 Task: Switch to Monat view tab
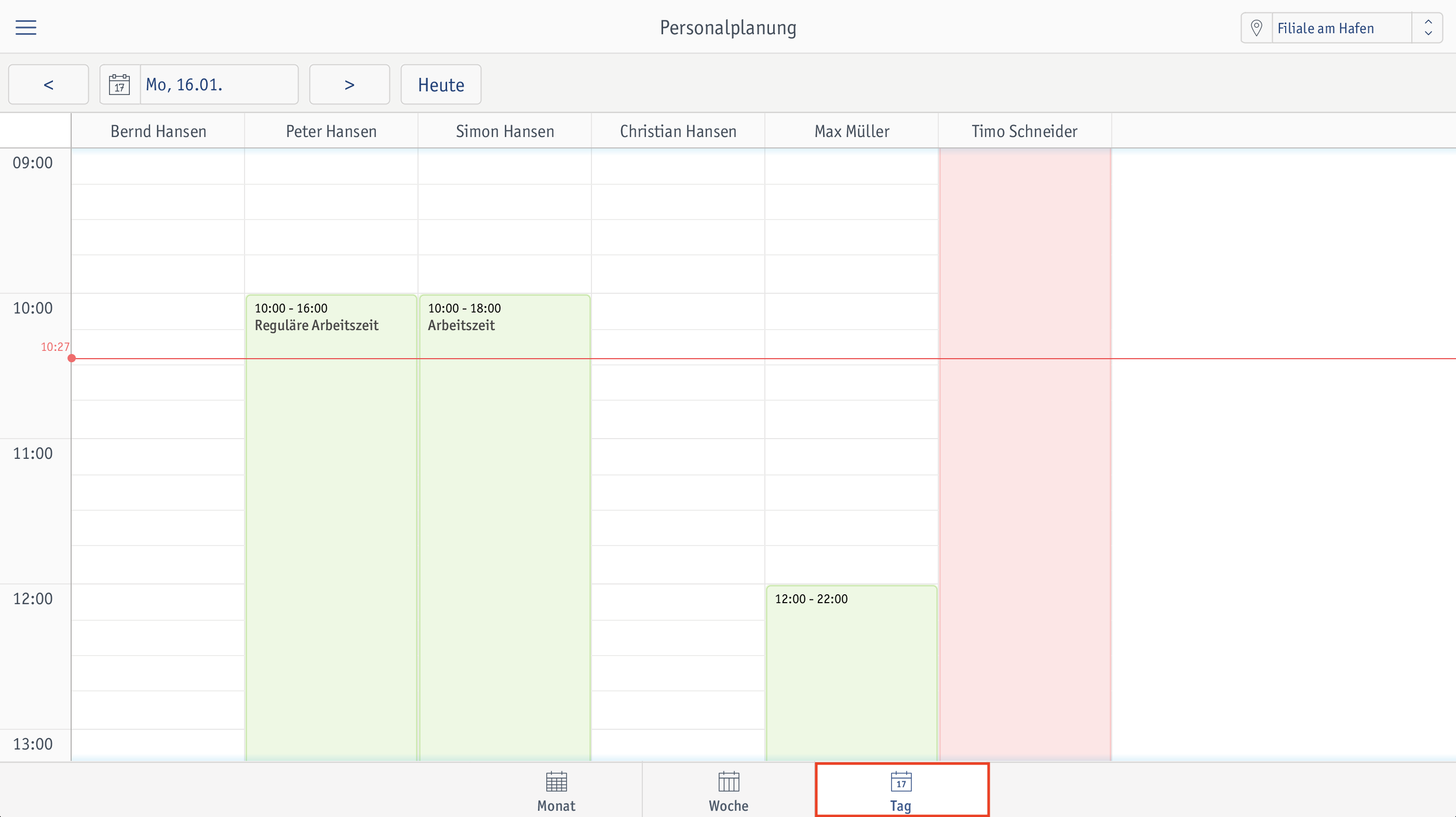556,791
